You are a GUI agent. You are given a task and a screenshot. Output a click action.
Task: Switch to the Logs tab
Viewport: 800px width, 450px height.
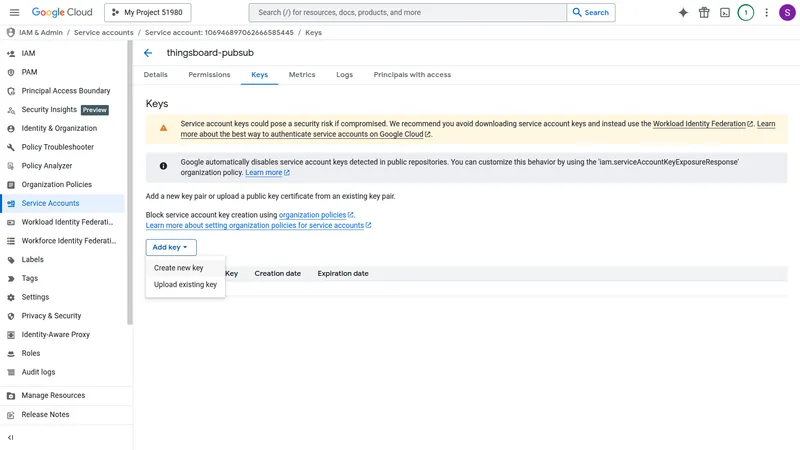tap(344, 74)
